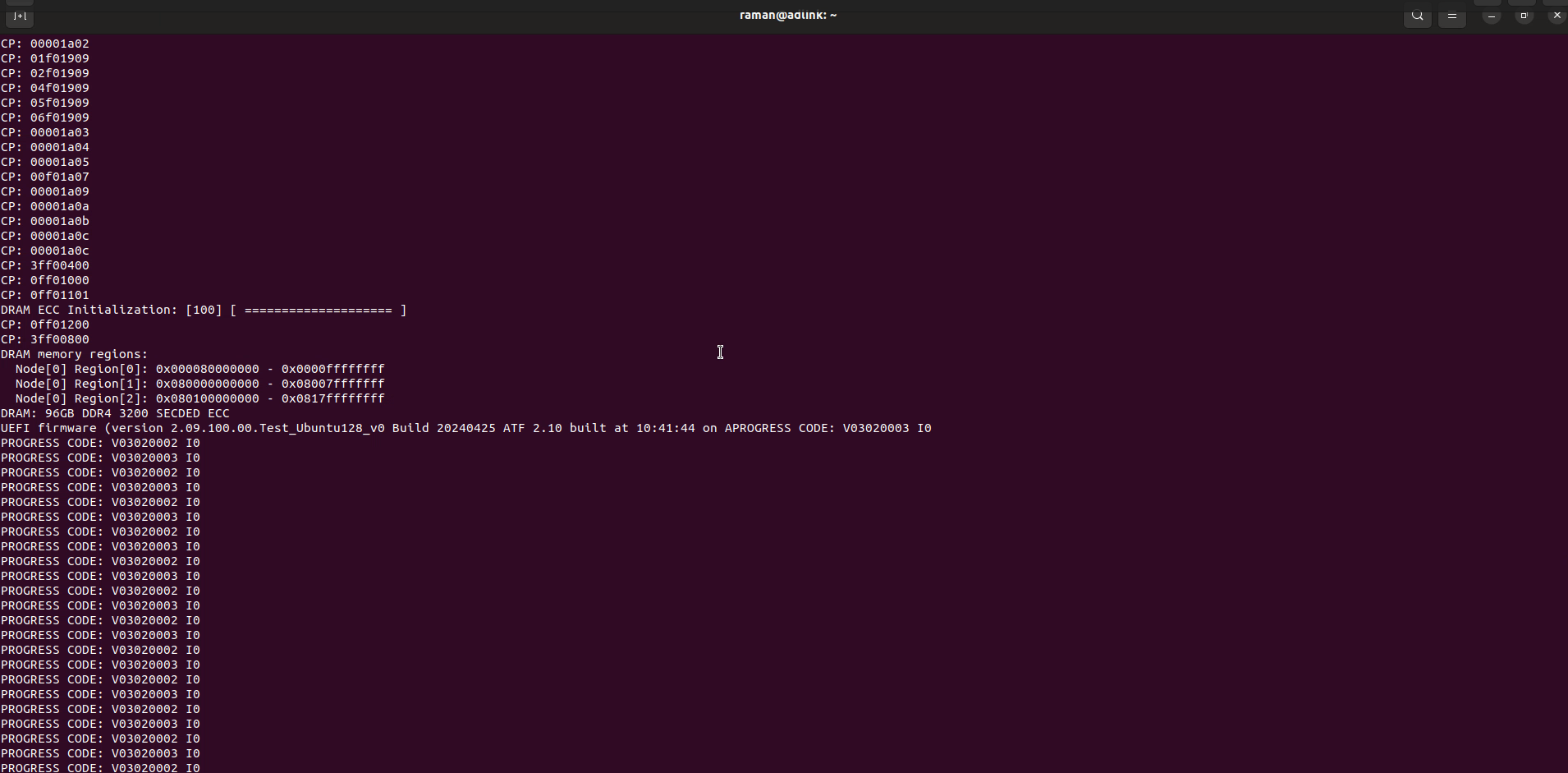Maximize the terminal window
Viewport: 1568px width, 773px height.
click(1524, 16)
